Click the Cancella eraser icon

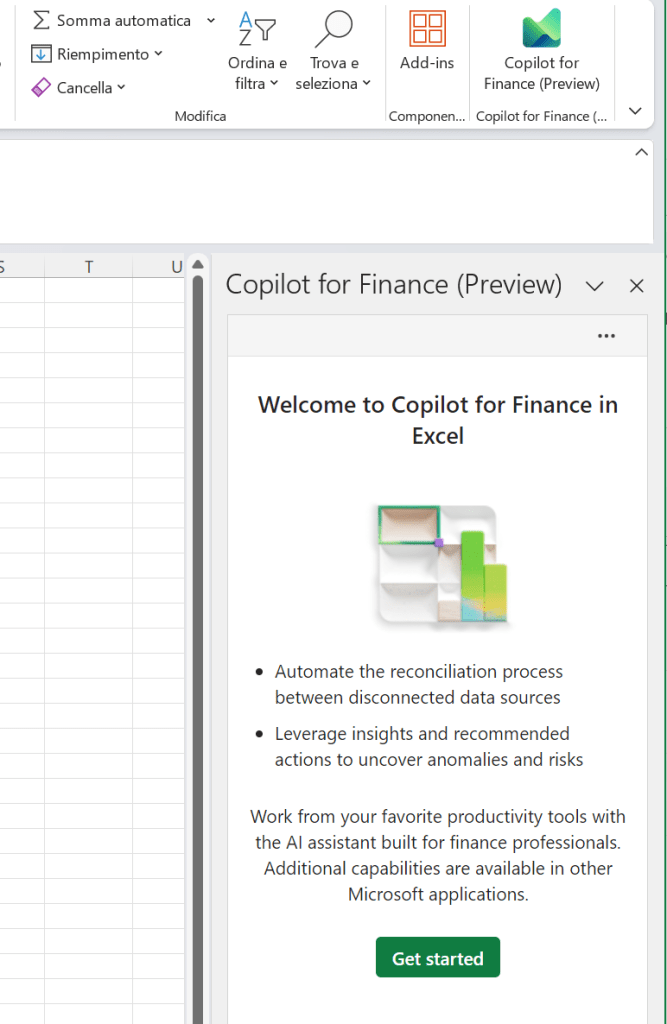click(x=41, y=88)
